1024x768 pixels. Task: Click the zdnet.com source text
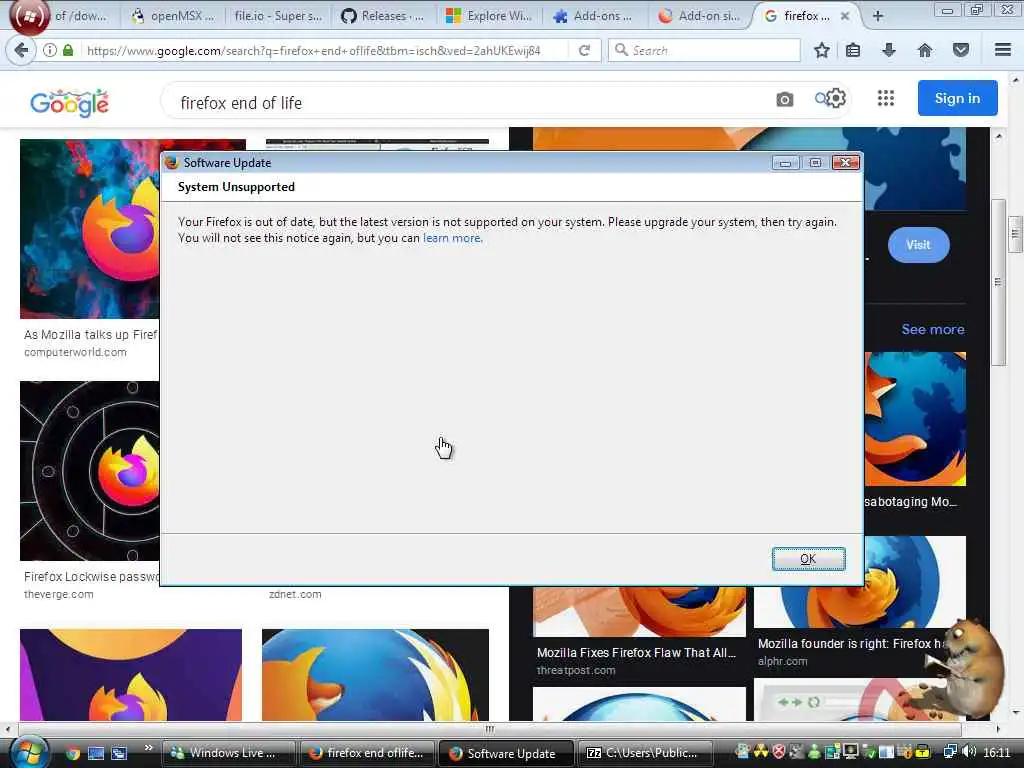pyautogui.click(x=295, y=594)
